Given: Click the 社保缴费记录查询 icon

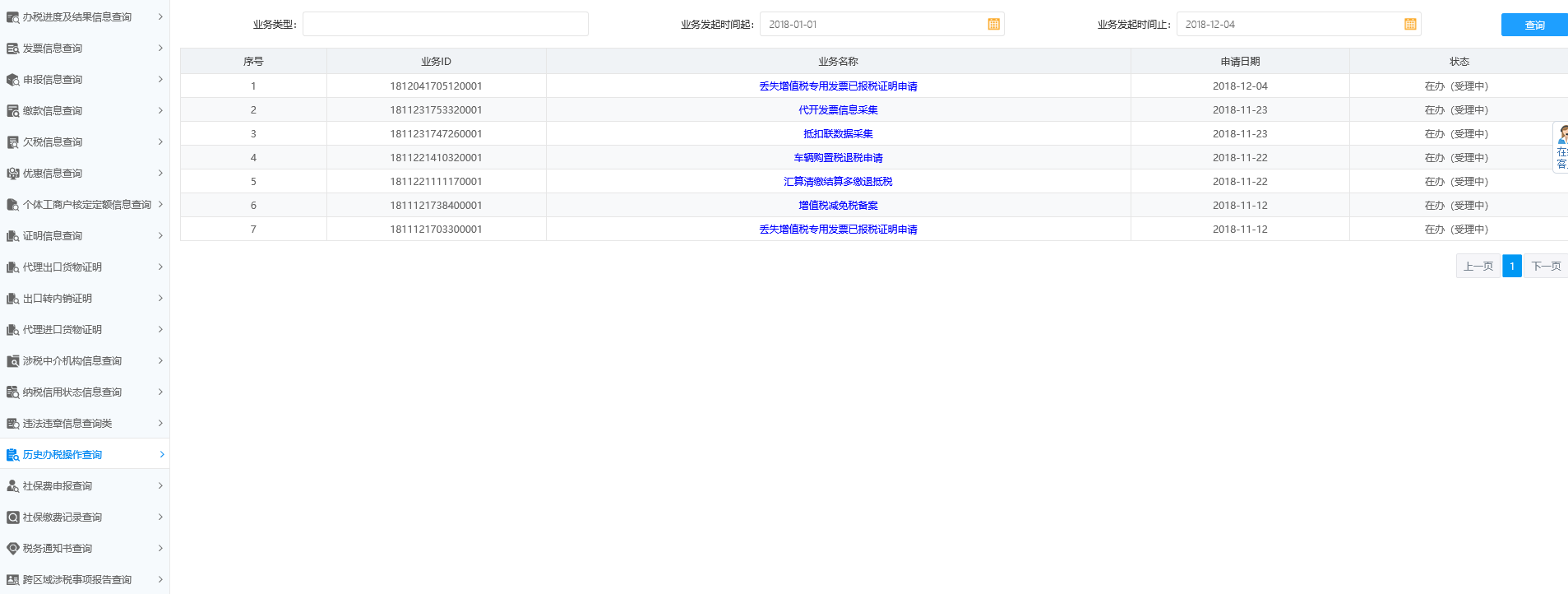Looking at the screenshot, I should [x=12, y=517].
